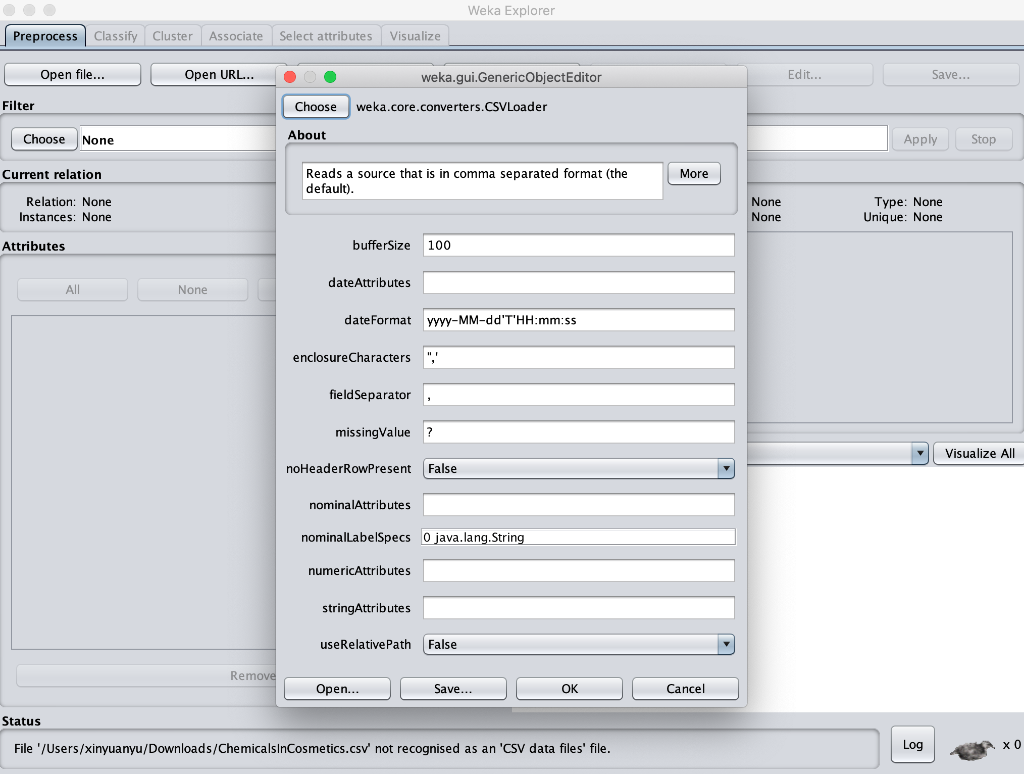Focus the stringAttributes input field
1024x774 pixels.
point(579,607)
